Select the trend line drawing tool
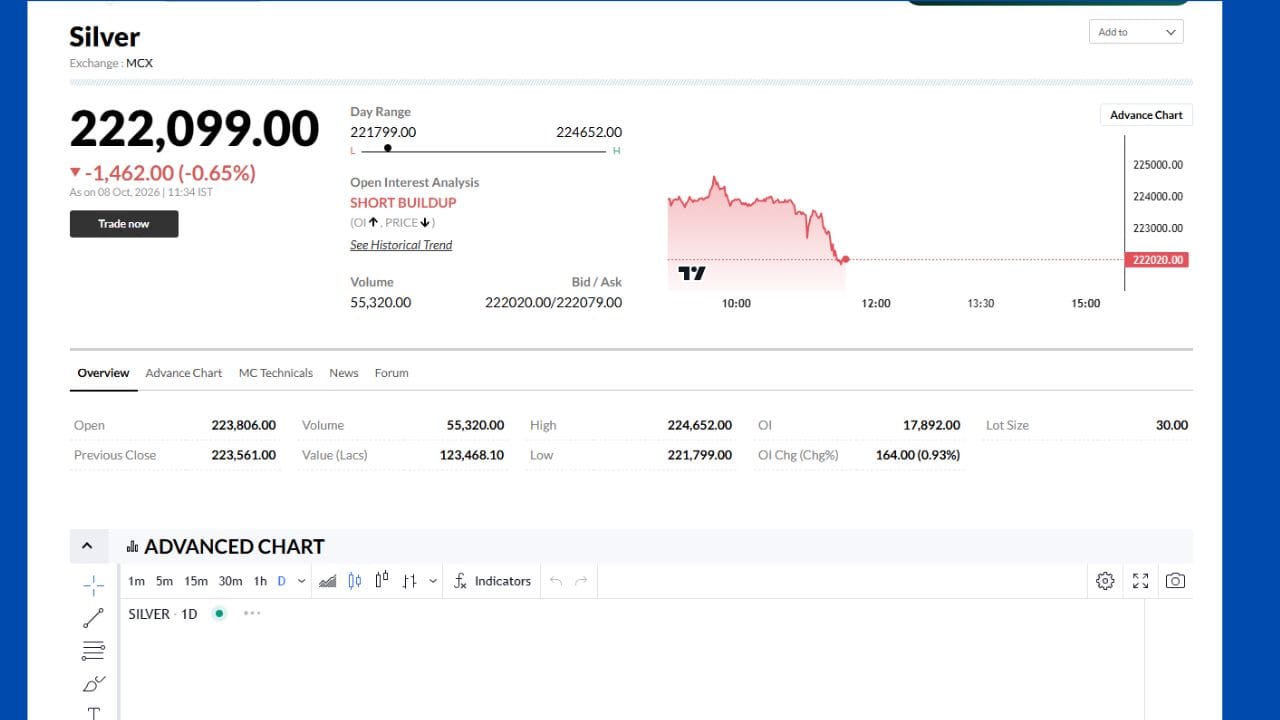Viewport: 1280px width, 720px height. pos(93,618)
